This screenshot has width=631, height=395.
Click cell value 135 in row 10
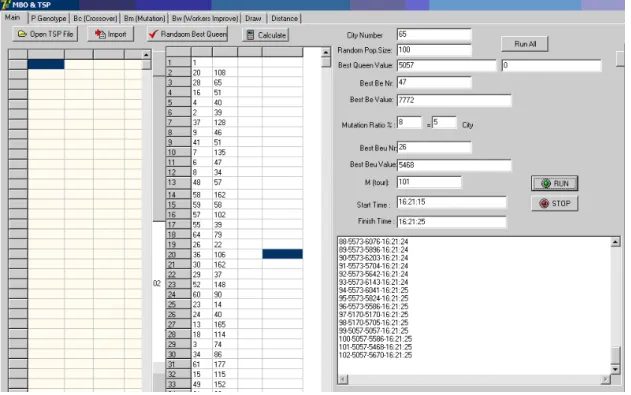pos(220,152)
